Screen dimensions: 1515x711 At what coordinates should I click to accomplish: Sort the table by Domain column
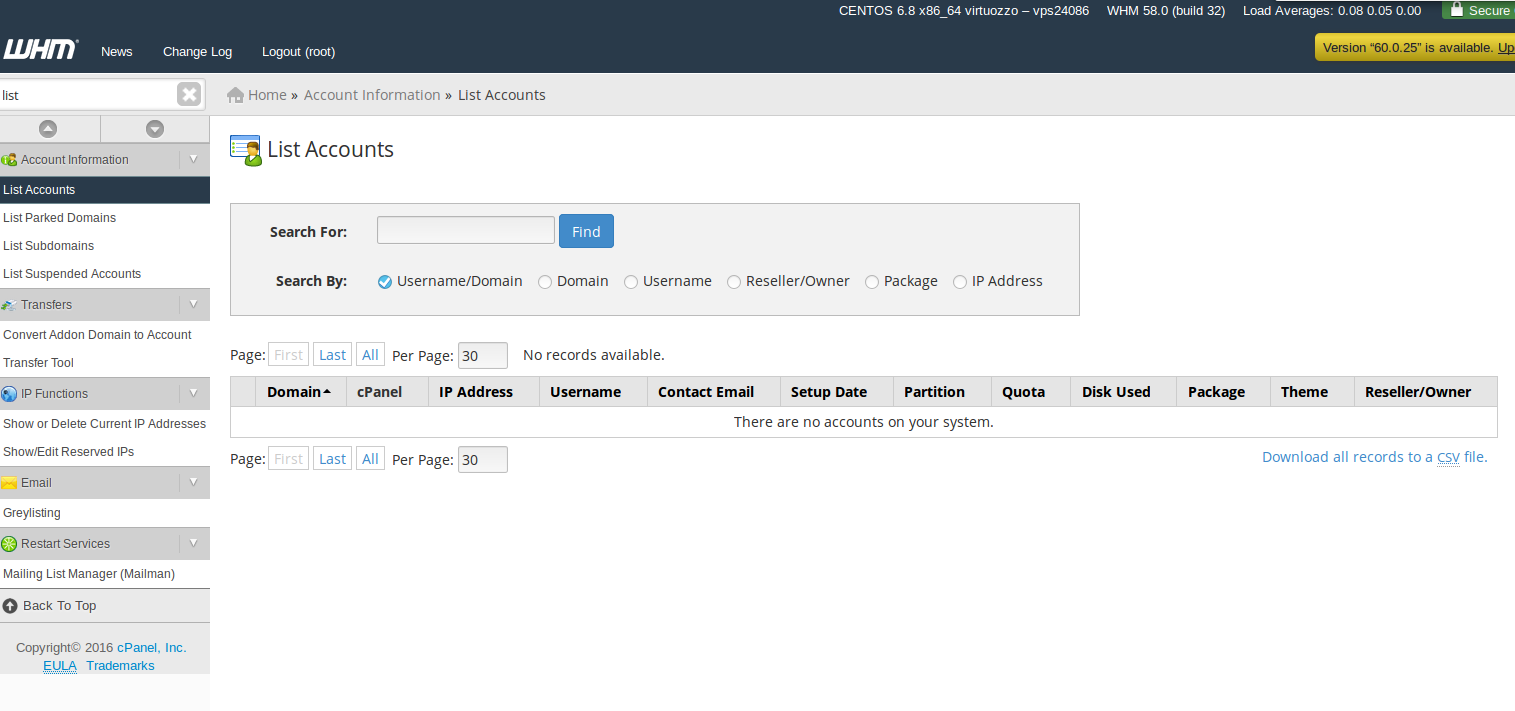click(x=298, y=392)
